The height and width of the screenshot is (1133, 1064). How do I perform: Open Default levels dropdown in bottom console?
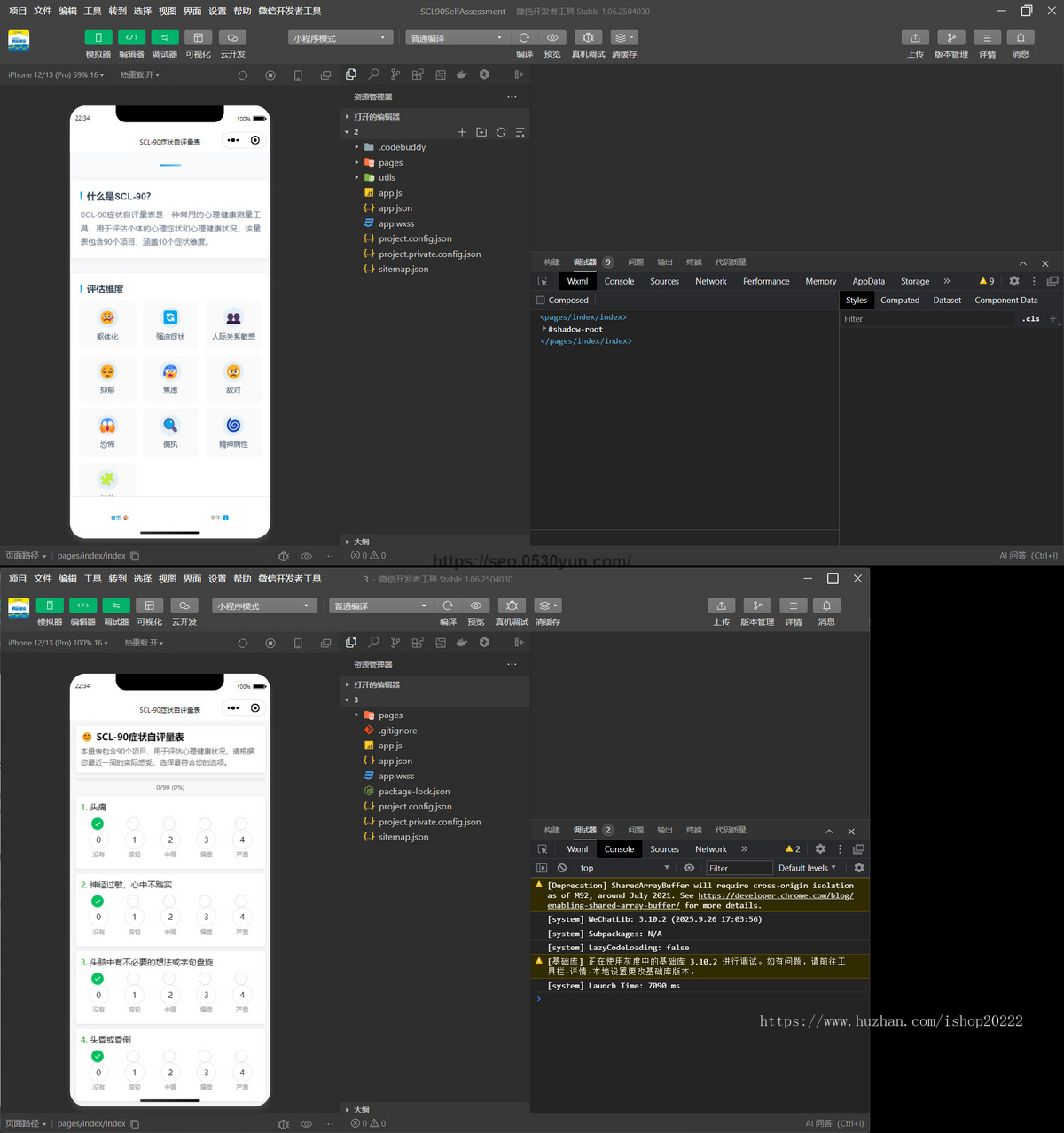807,868
